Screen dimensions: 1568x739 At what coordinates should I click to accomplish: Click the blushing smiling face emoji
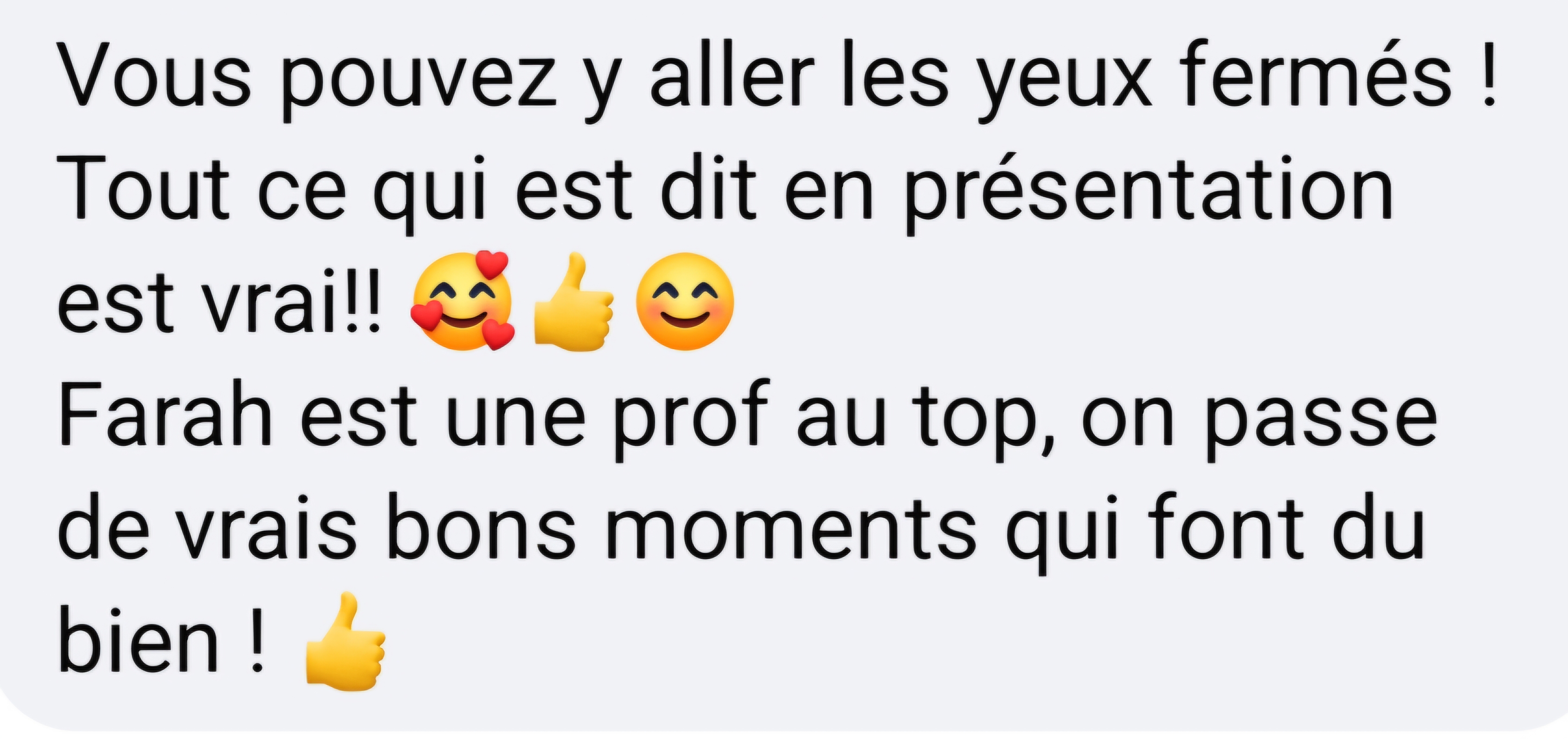[x=685, y=301]
